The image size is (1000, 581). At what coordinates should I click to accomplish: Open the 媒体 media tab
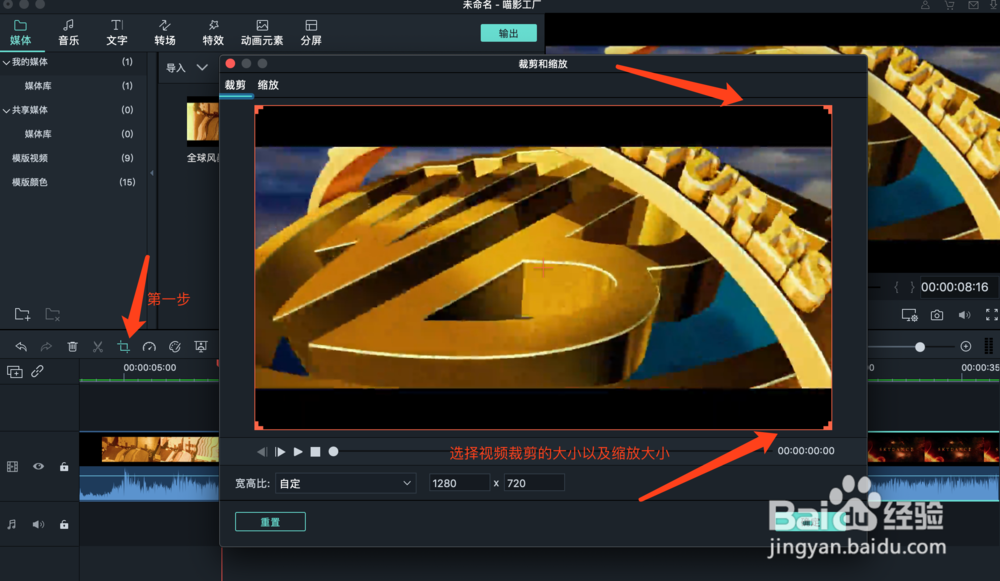point(20,33)
